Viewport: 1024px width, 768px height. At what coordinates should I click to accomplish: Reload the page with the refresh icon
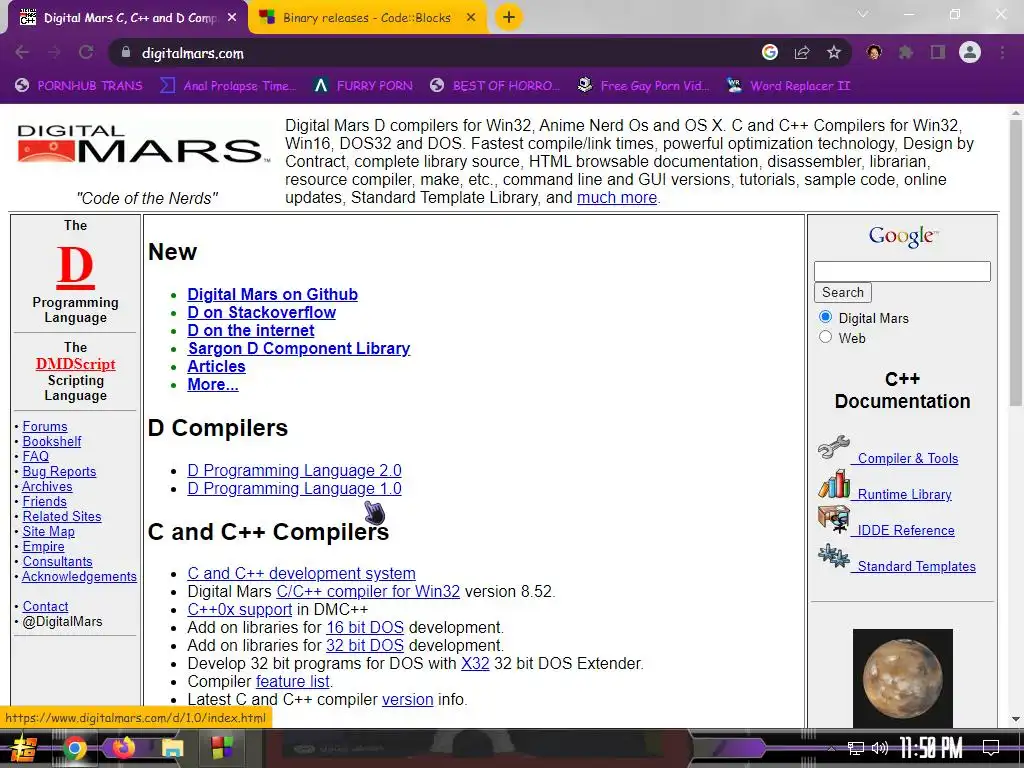[86, 52]
